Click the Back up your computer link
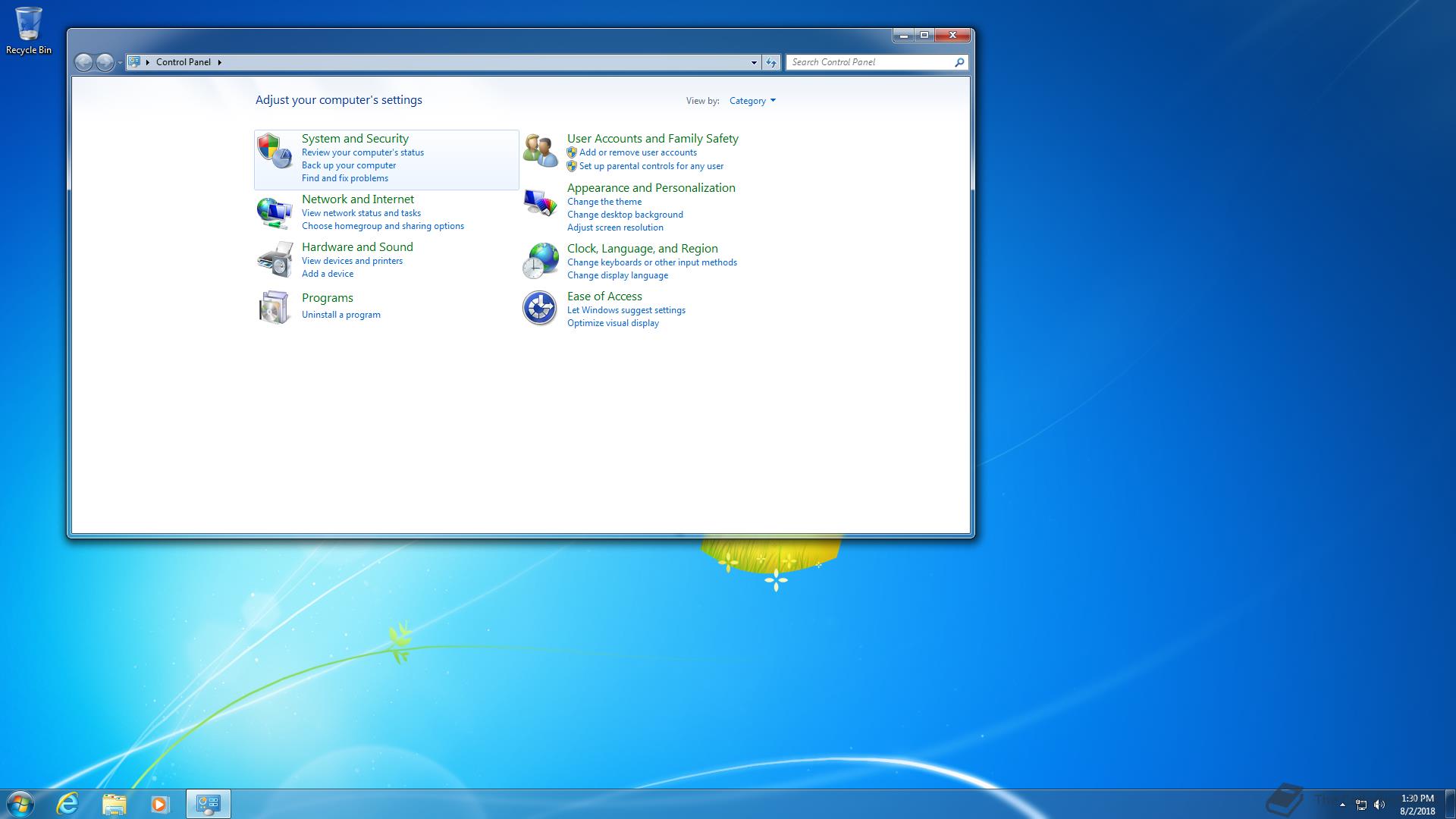Viewport: 1456px width, 819px height. click(x=348, y=165)
